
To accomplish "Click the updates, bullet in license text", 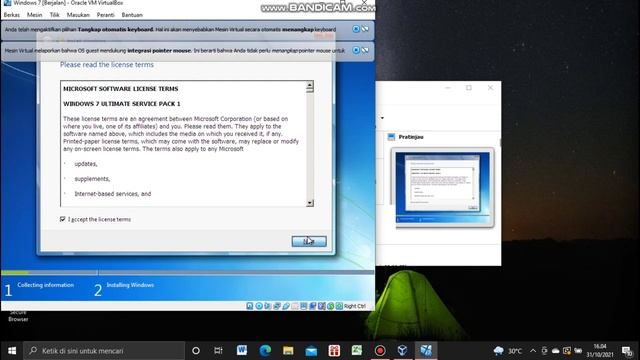I will 86,164.
